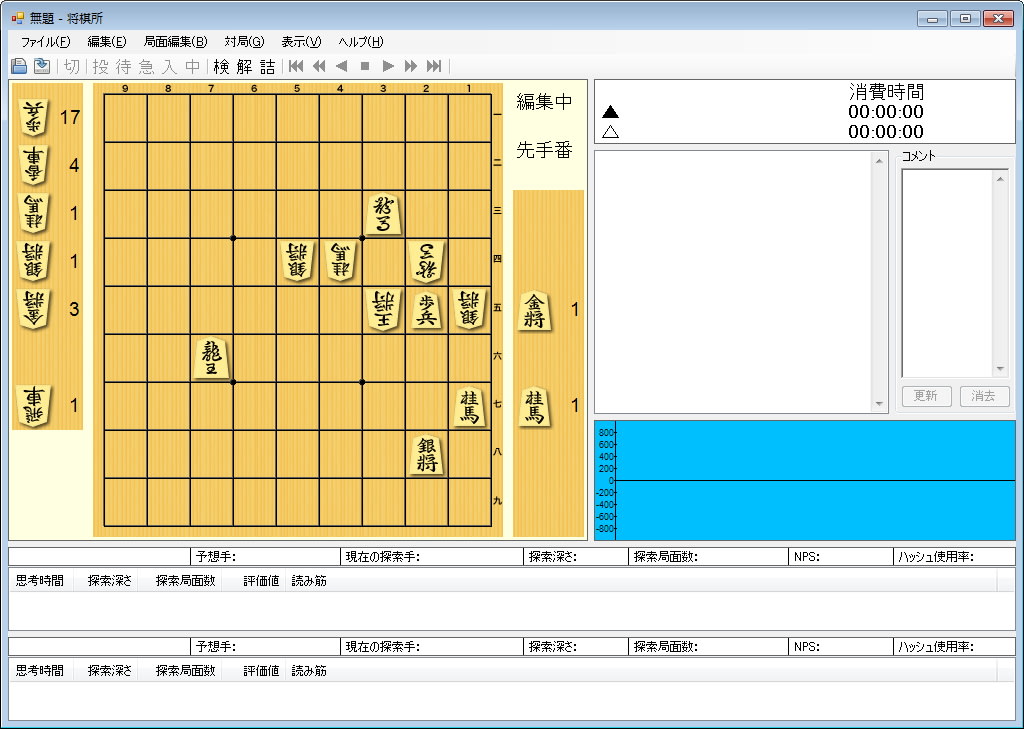Image resolution: width=1024 pixels, height=729 pixels.
Task: Jump to the first move
Action: pyautogui.click(x=296, y=66)
